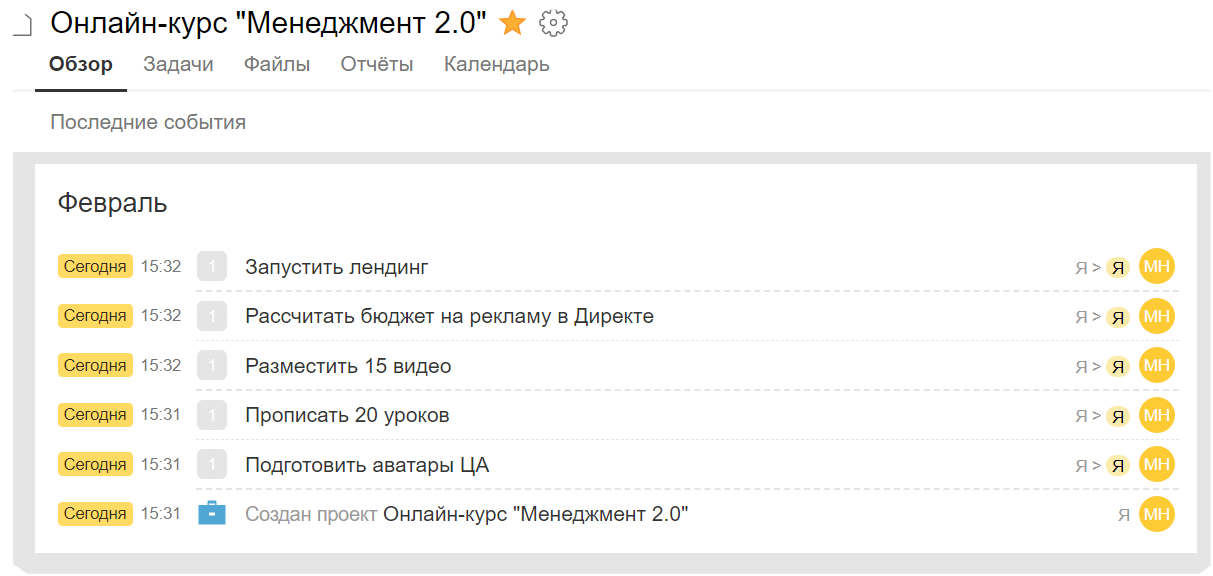1213x576 pixels.
Task: Click the folded page icon before project title
Action: (x=24, y=26)
